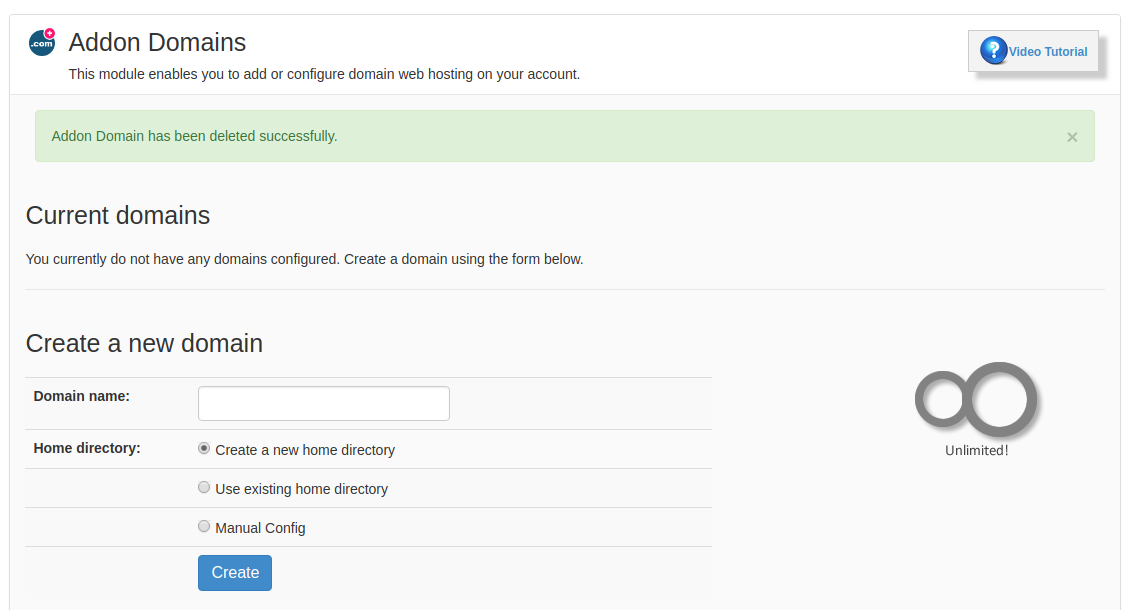Select Use existing home directory option
Image resolution: width=1131 pixels, height=610 pixels.
(x=204, y=487)
